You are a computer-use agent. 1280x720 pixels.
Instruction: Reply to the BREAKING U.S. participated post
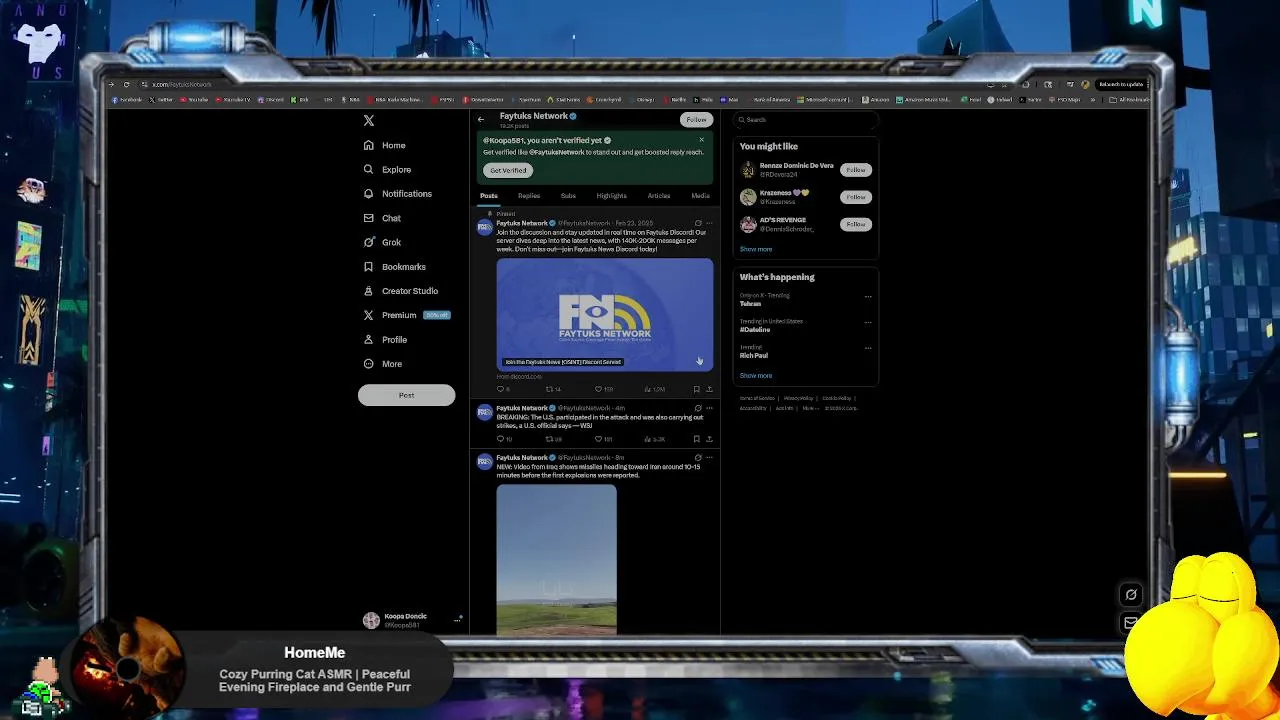coord(502,439)
